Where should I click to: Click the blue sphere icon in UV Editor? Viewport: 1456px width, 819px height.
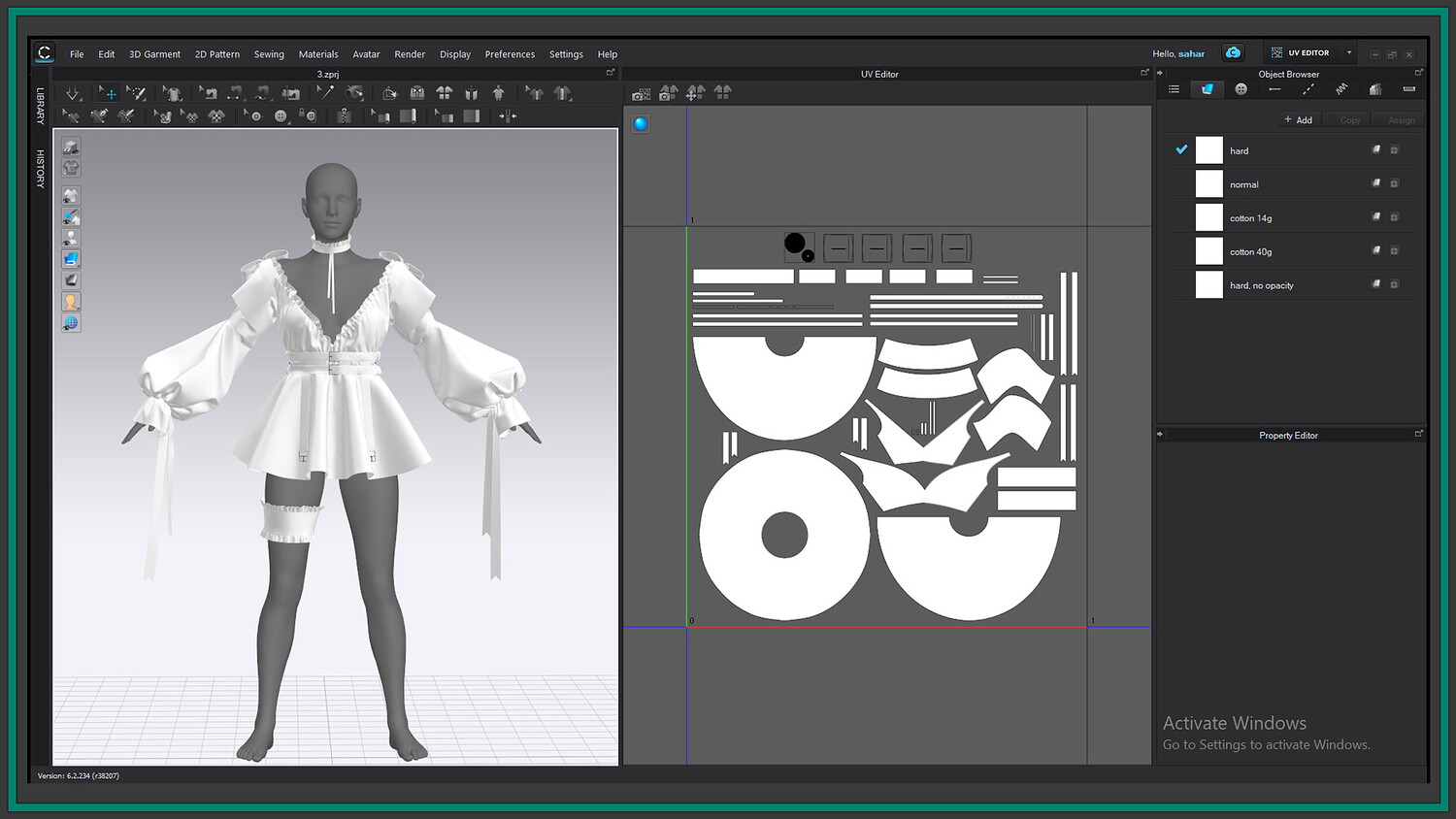641,123
